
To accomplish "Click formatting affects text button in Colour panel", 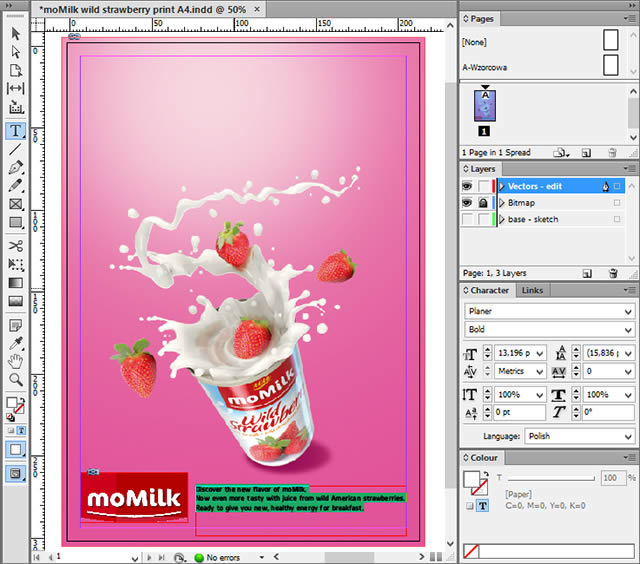I will [x=483, y=506].
